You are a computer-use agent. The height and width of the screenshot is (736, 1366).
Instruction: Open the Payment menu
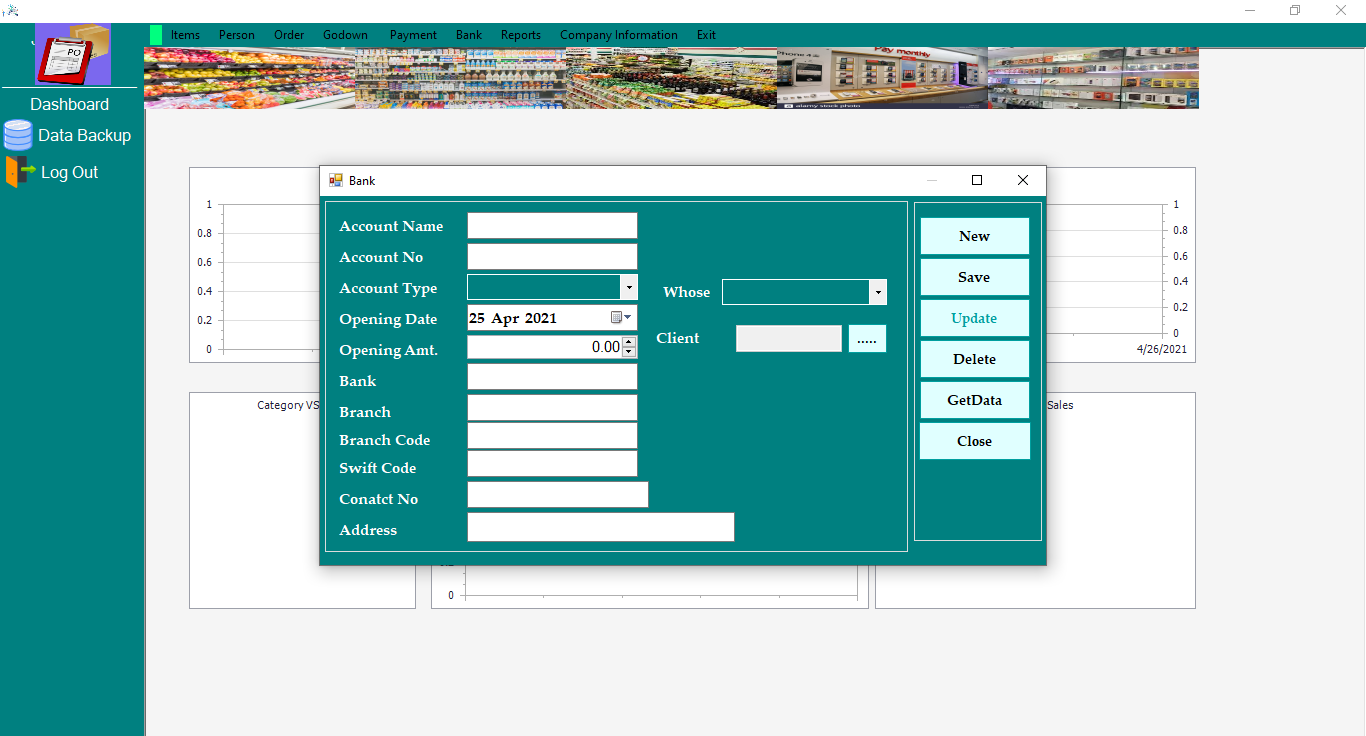coord(412,34)
